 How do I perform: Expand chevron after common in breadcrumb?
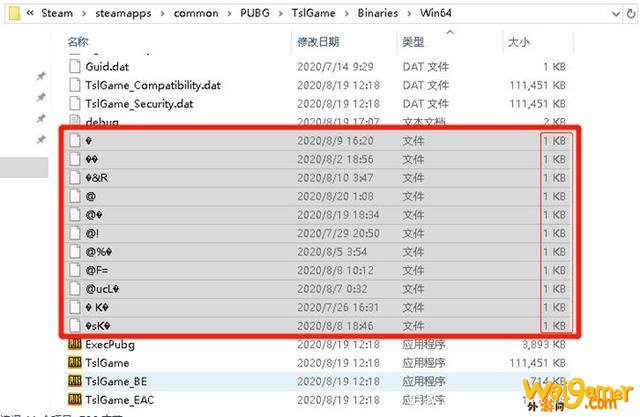[x=229, y=13]
